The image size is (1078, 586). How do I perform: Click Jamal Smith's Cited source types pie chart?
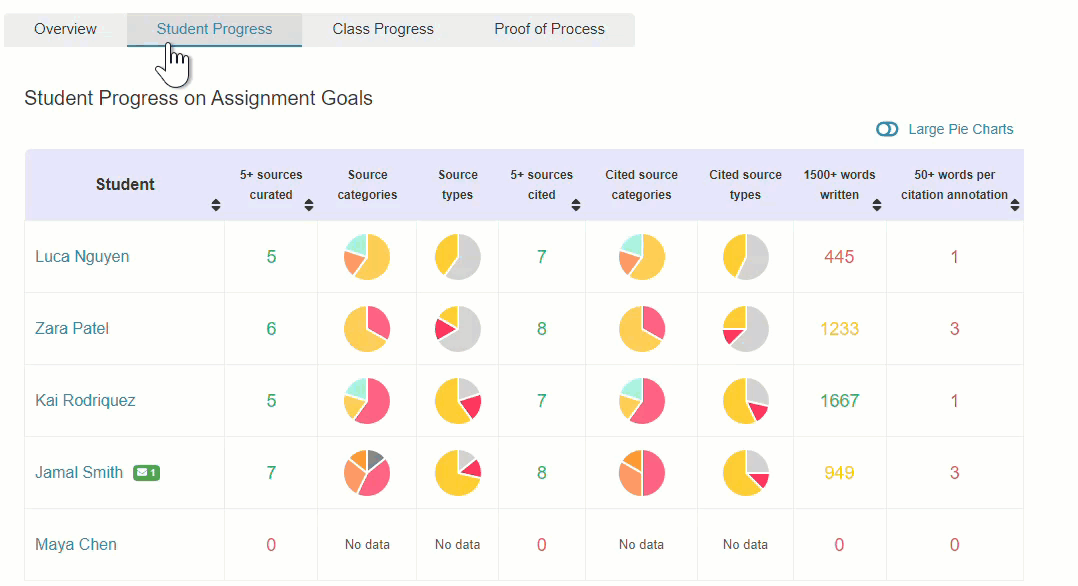(x=745, y=472)
